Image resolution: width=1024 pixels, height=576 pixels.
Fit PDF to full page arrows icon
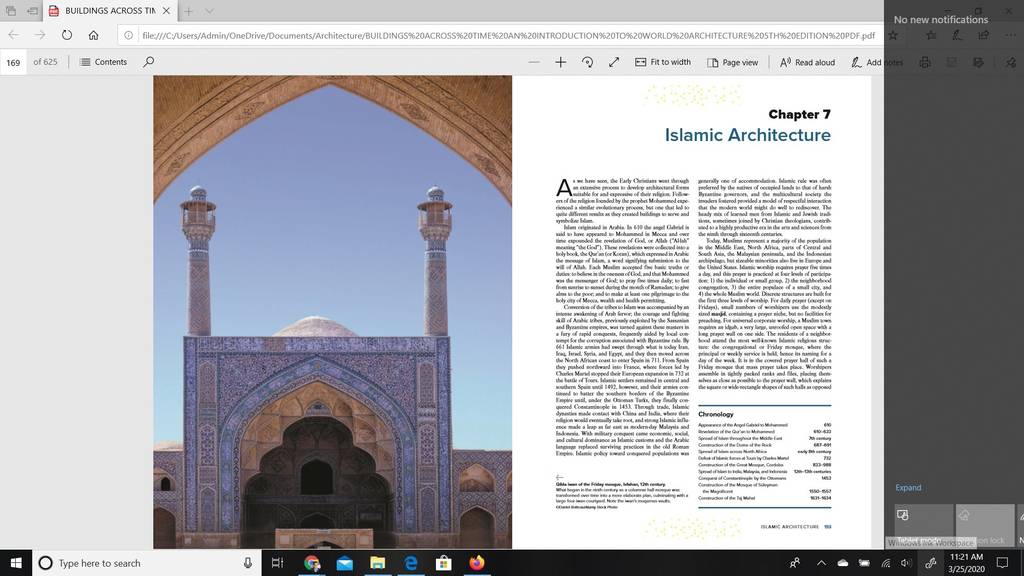tap(614, 62)
